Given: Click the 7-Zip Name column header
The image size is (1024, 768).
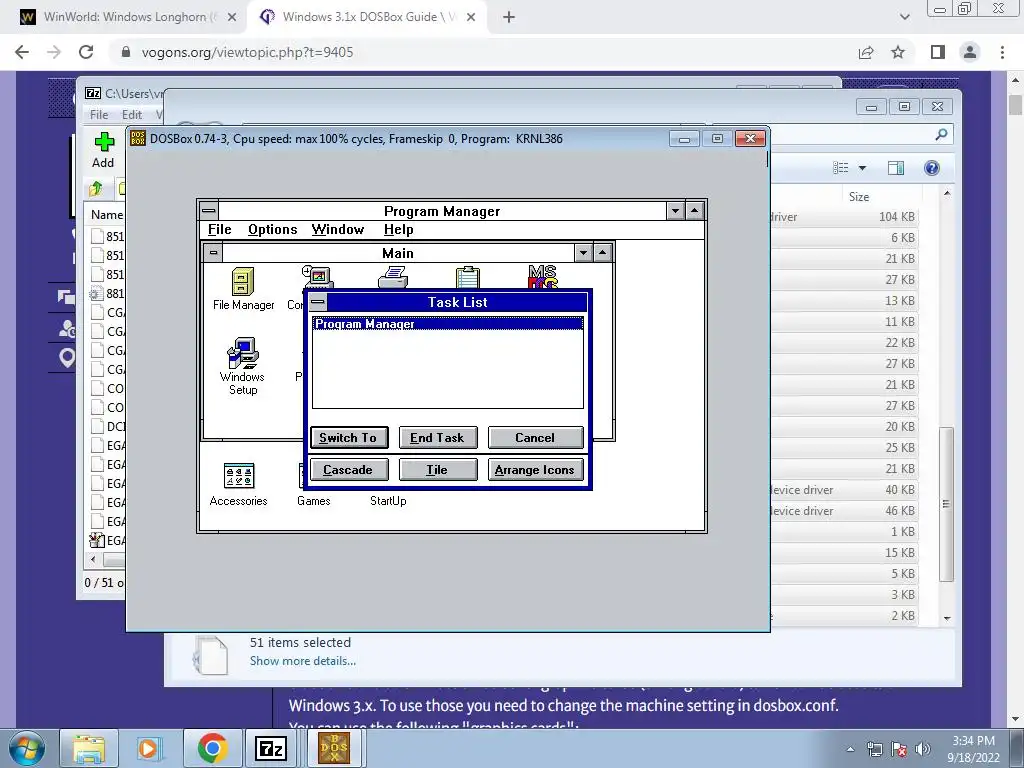Looking at the screenshot, I should pos(106,215).
